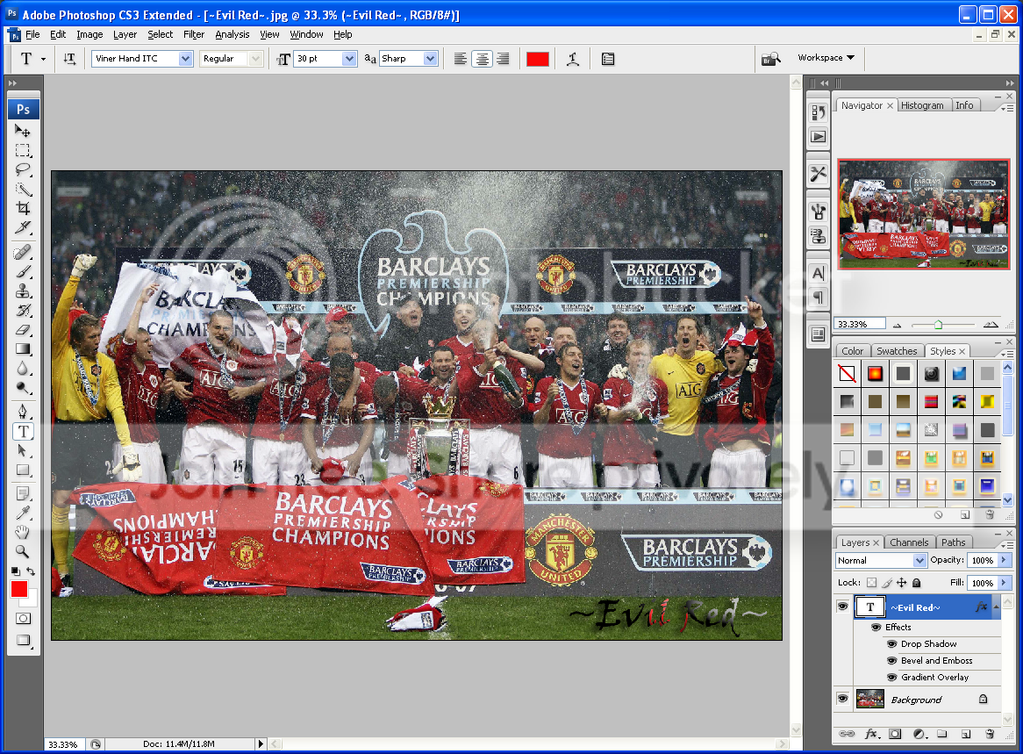This screenshot has width=1023, height=754.
Task: Click the foreground color swatch
Action: (19, 590)
